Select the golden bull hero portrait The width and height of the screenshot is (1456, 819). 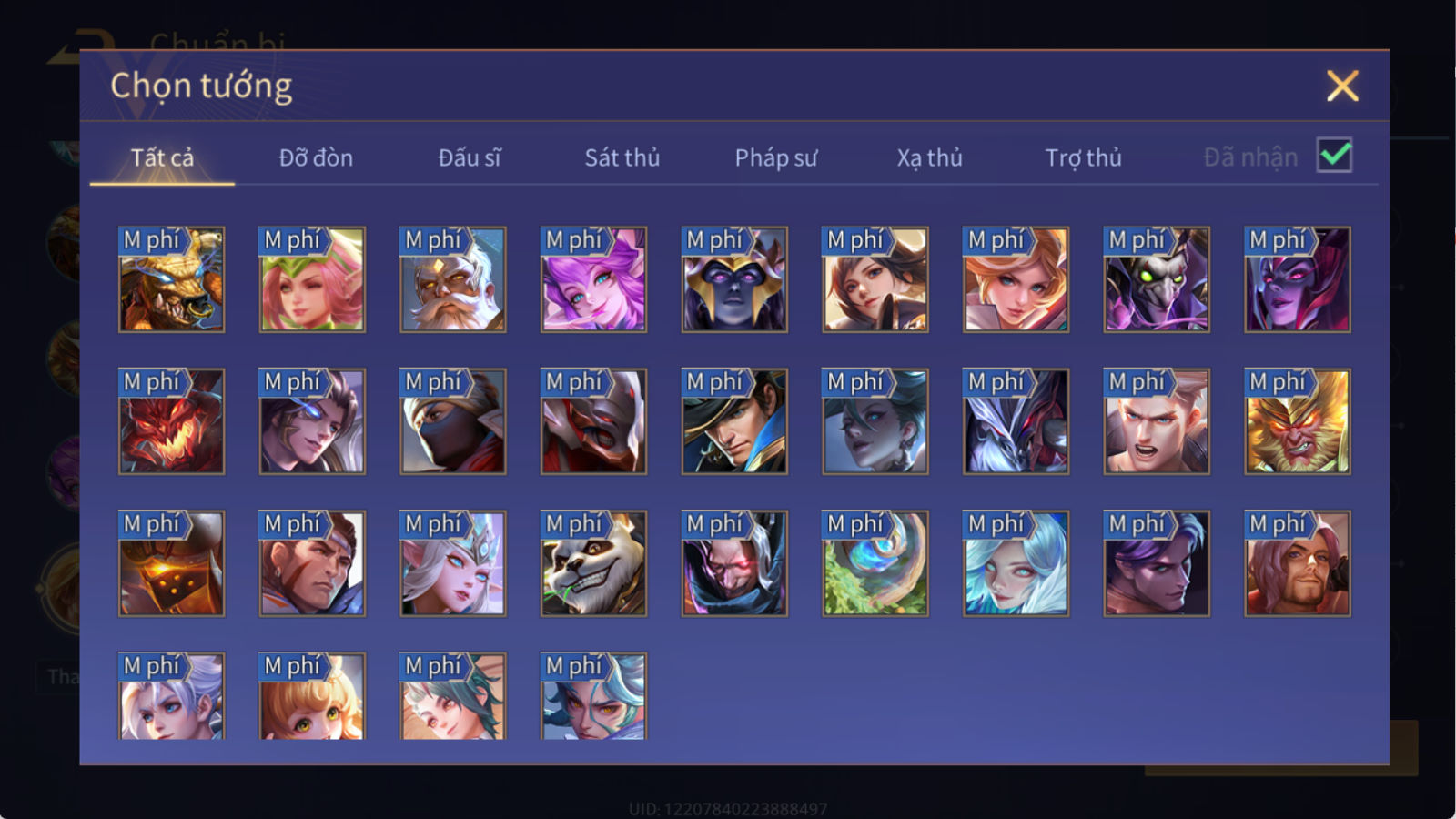[171, 279]
